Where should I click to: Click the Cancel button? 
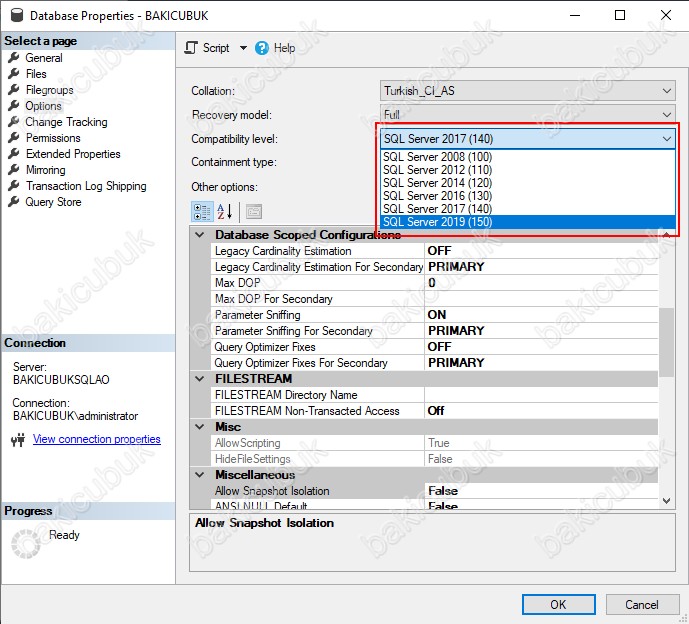[x=642, y=605]
